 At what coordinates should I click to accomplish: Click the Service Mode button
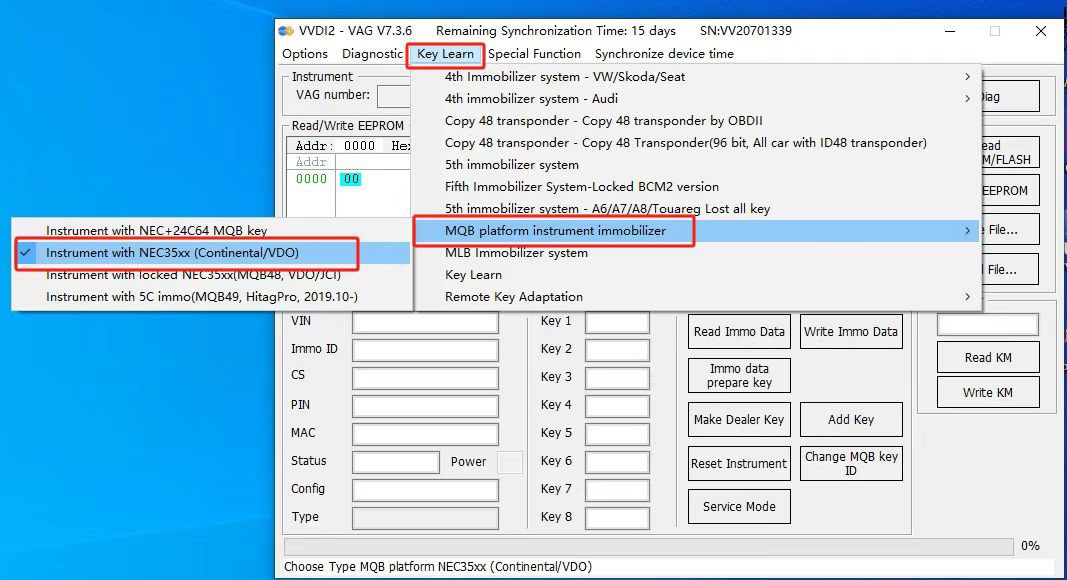pyautogui.click(x=739, y=507)
